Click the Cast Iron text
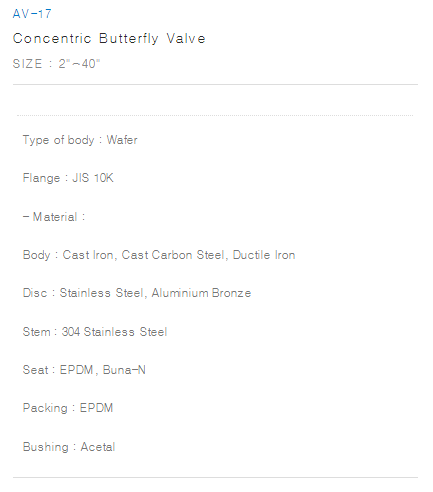The image size is (433, 492). coord(88,255)
